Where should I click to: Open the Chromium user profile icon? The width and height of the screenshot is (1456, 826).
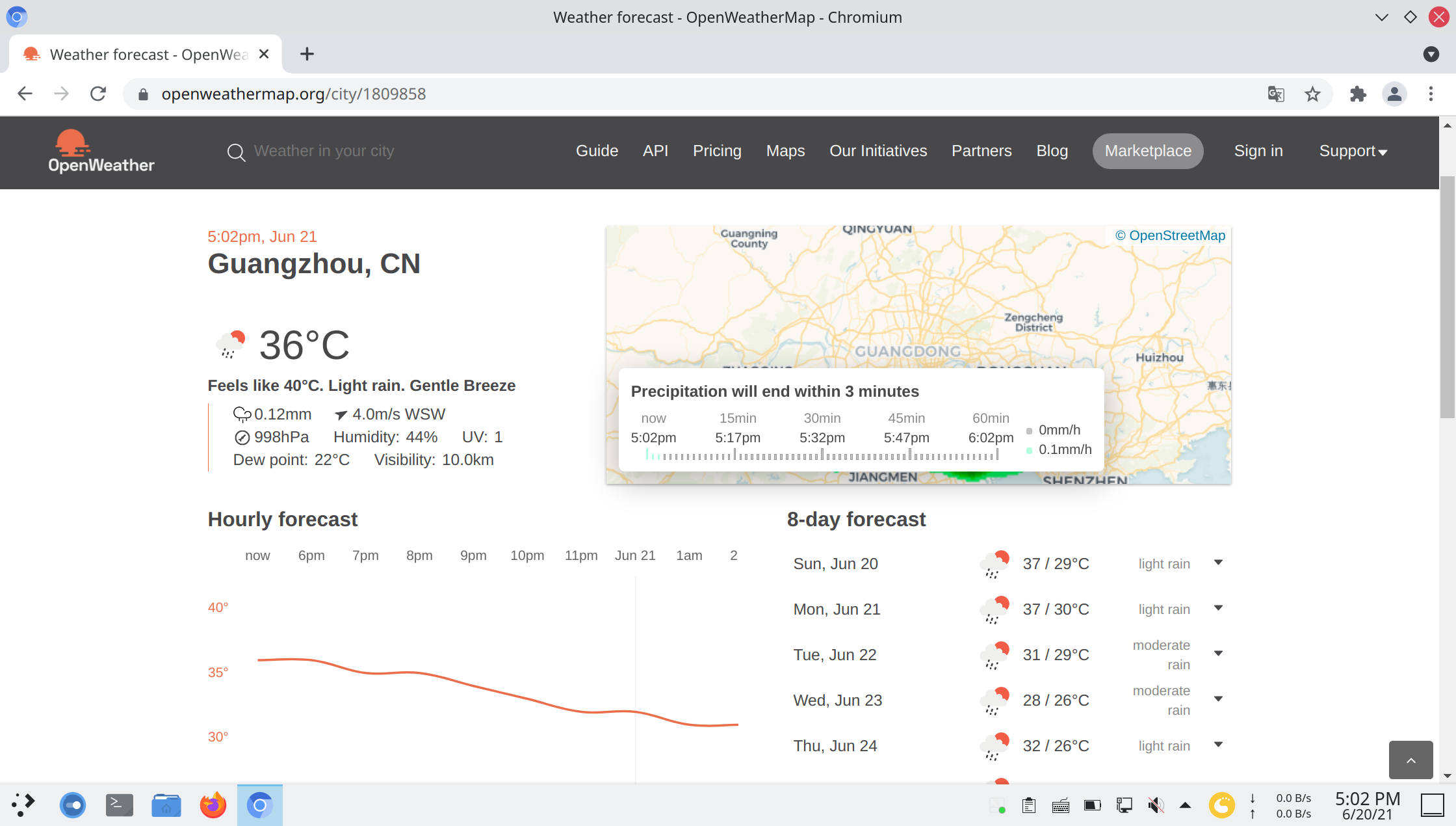click(x=1394, y=94)
